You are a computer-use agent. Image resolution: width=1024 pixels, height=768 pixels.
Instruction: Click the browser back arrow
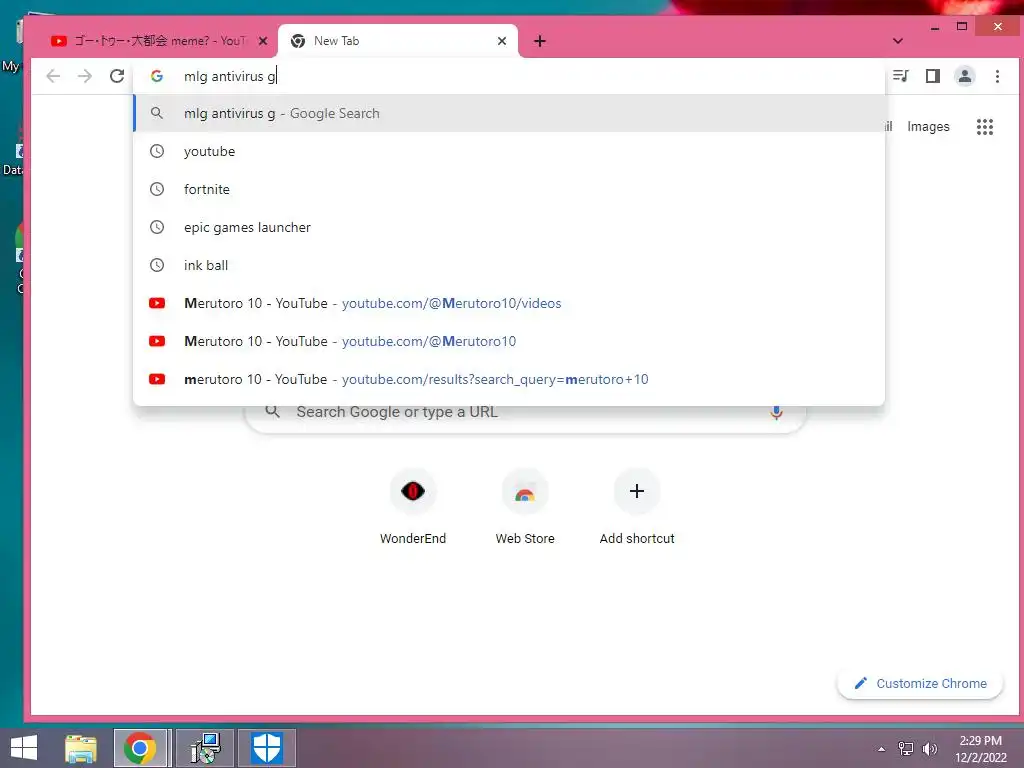(x=53, y=76)
